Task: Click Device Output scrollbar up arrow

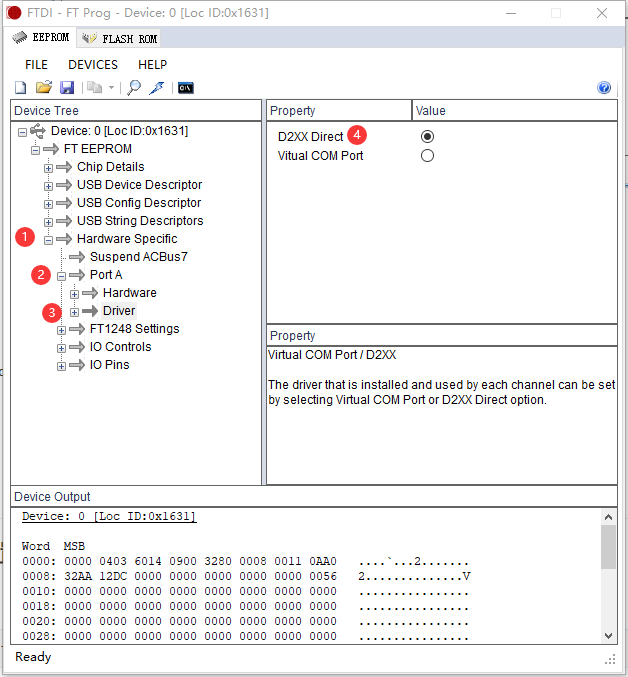Action: pyautogui.click(x=608, y=517)
